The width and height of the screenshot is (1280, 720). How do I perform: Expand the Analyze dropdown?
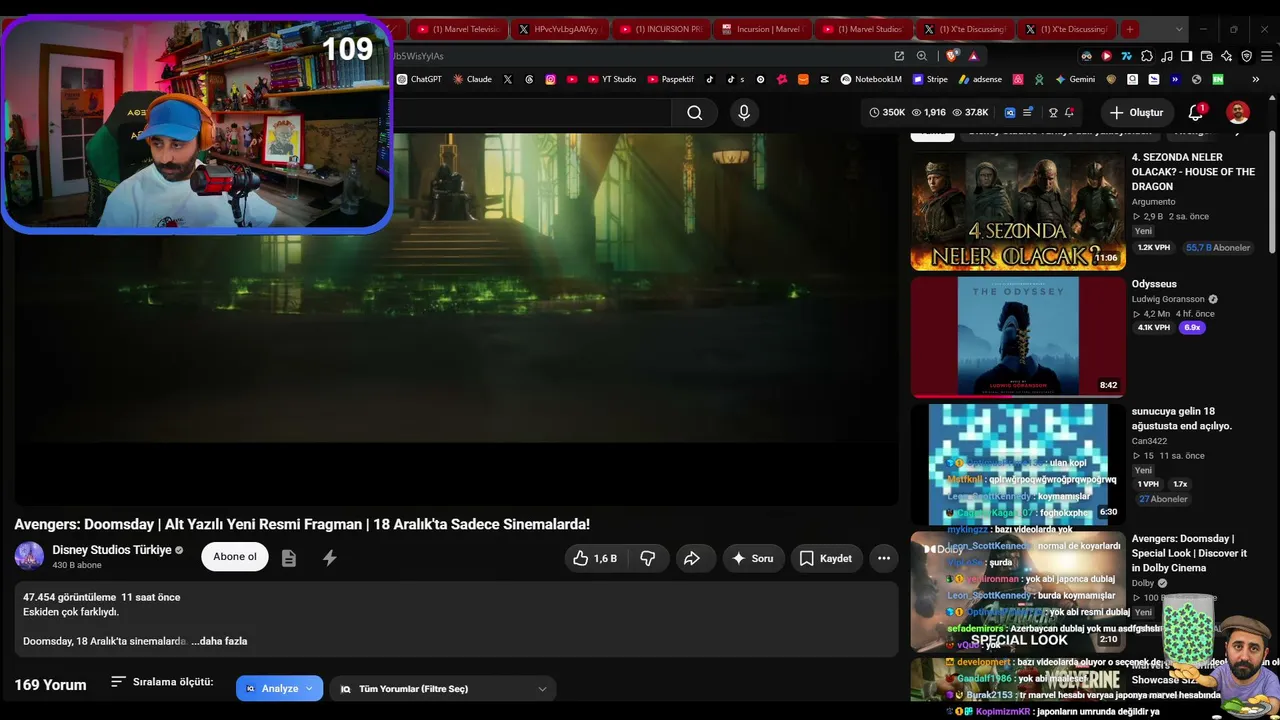click(x=280, y=688)
